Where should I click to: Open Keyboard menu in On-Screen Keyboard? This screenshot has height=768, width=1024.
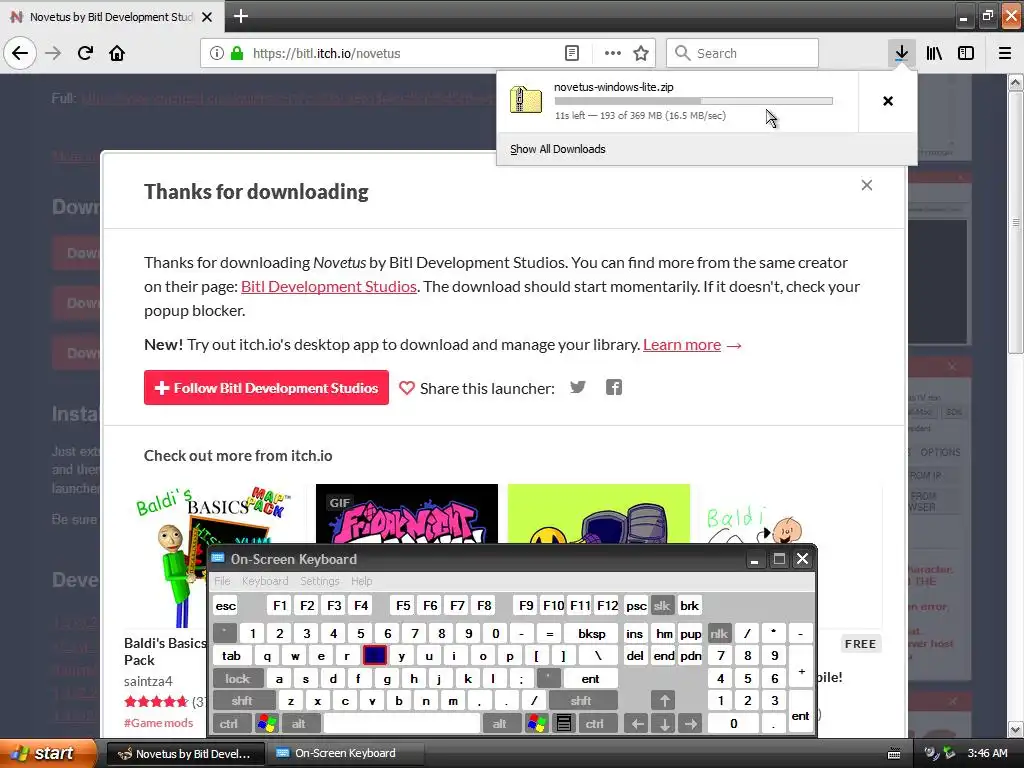[264, 581]
